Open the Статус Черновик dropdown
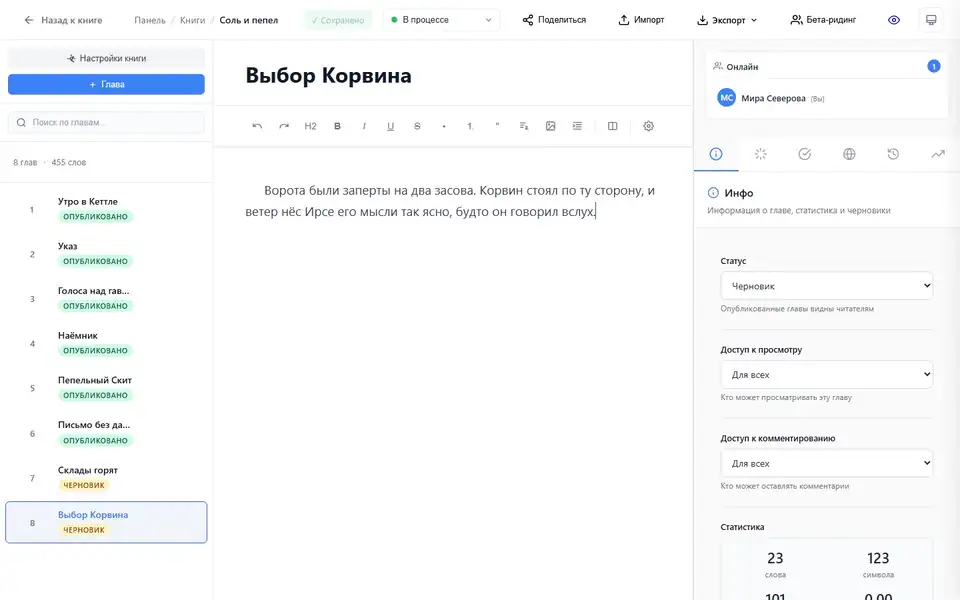Image resolution: width=960 pixels, height=600 pixels. point(827,286)
